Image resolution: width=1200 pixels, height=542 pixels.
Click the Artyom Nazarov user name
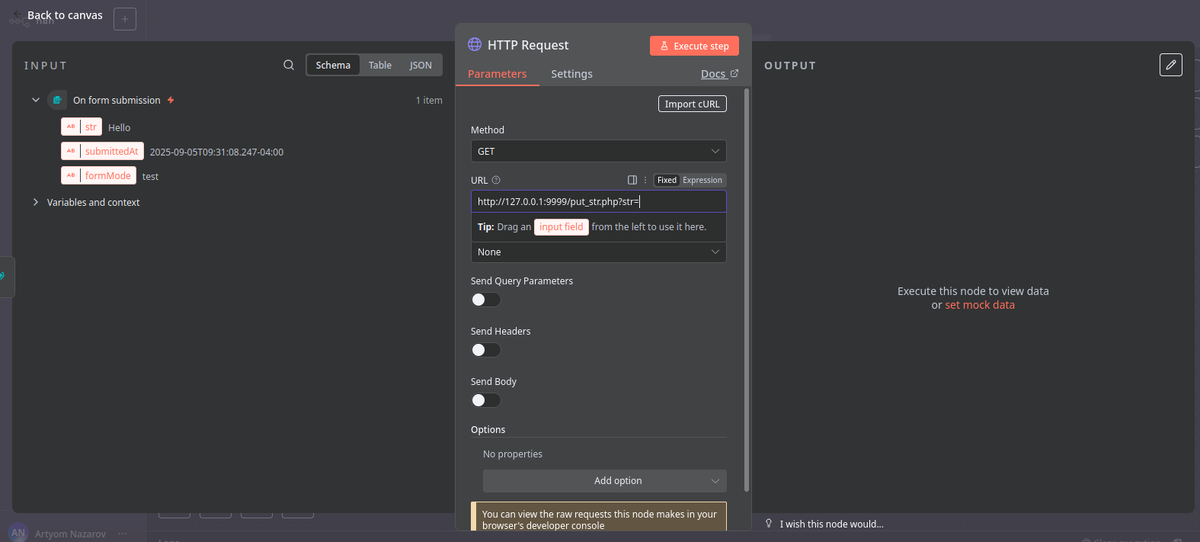click(72, 535)
